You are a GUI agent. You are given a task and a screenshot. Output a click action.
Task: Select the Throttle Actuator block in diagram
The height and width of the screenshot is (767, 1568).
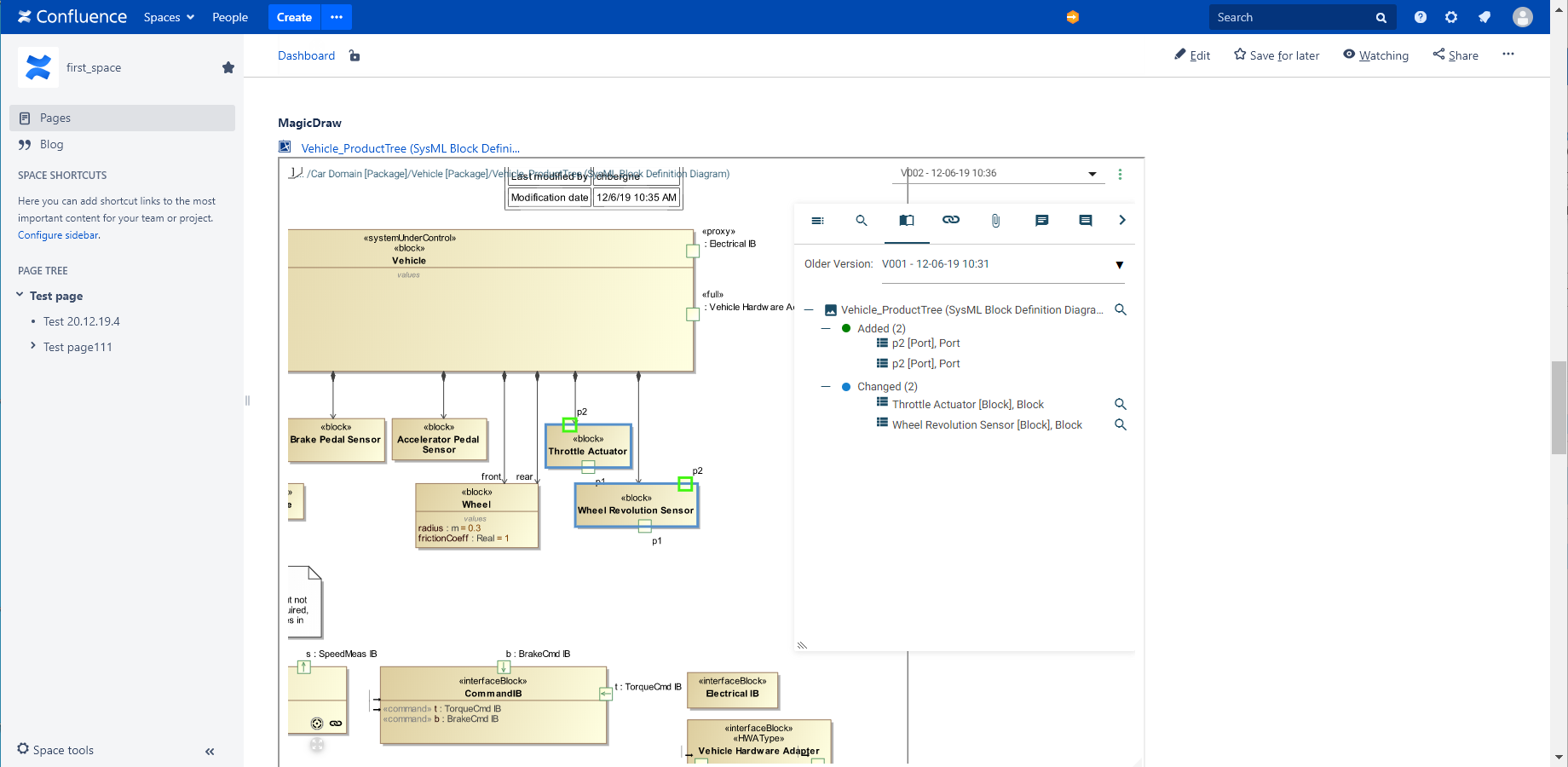coord(588,446)
